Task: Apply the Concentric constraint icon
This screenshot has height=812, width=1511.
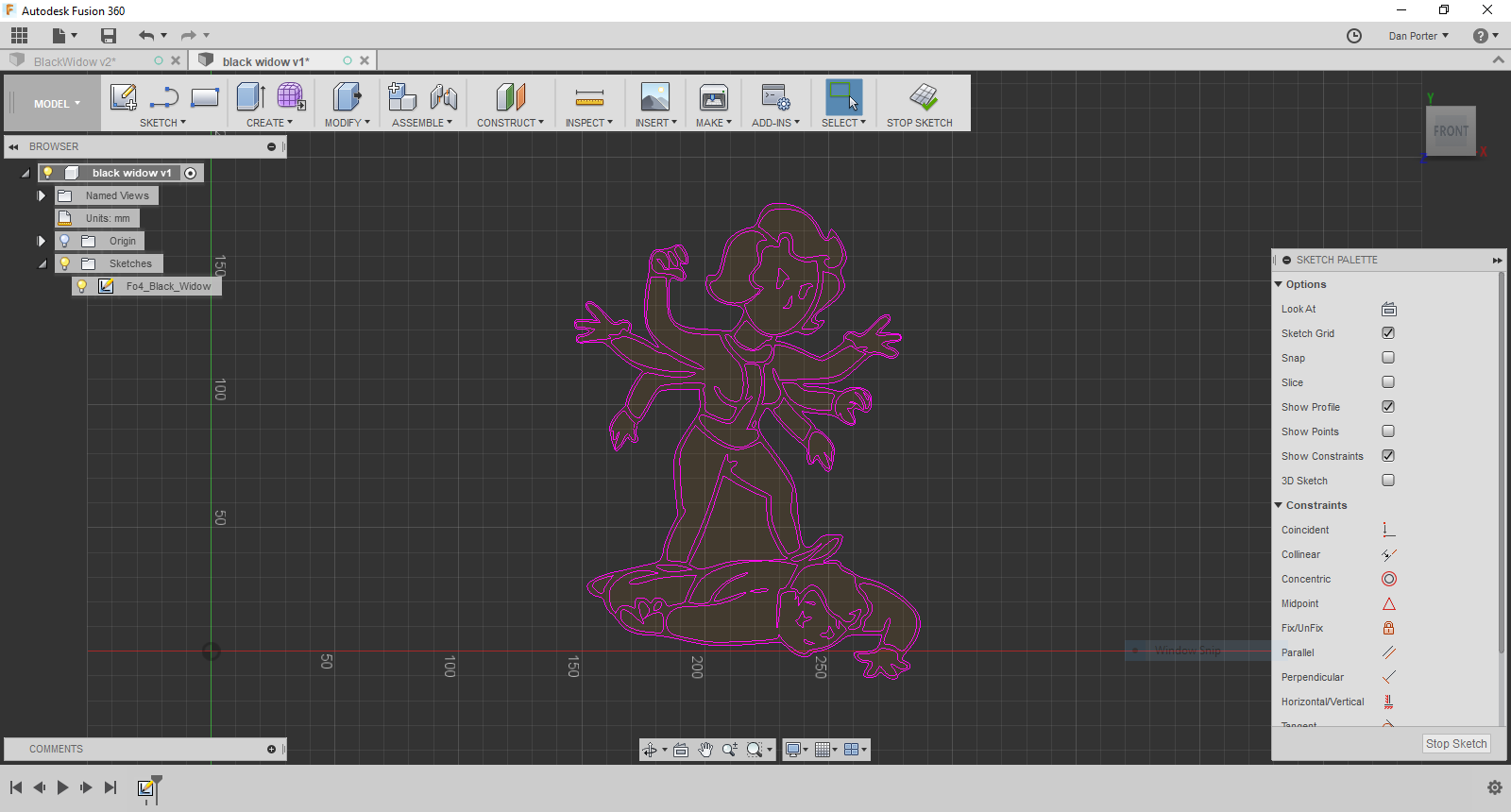Action: pyautogui.click(x=1388, y=579)
